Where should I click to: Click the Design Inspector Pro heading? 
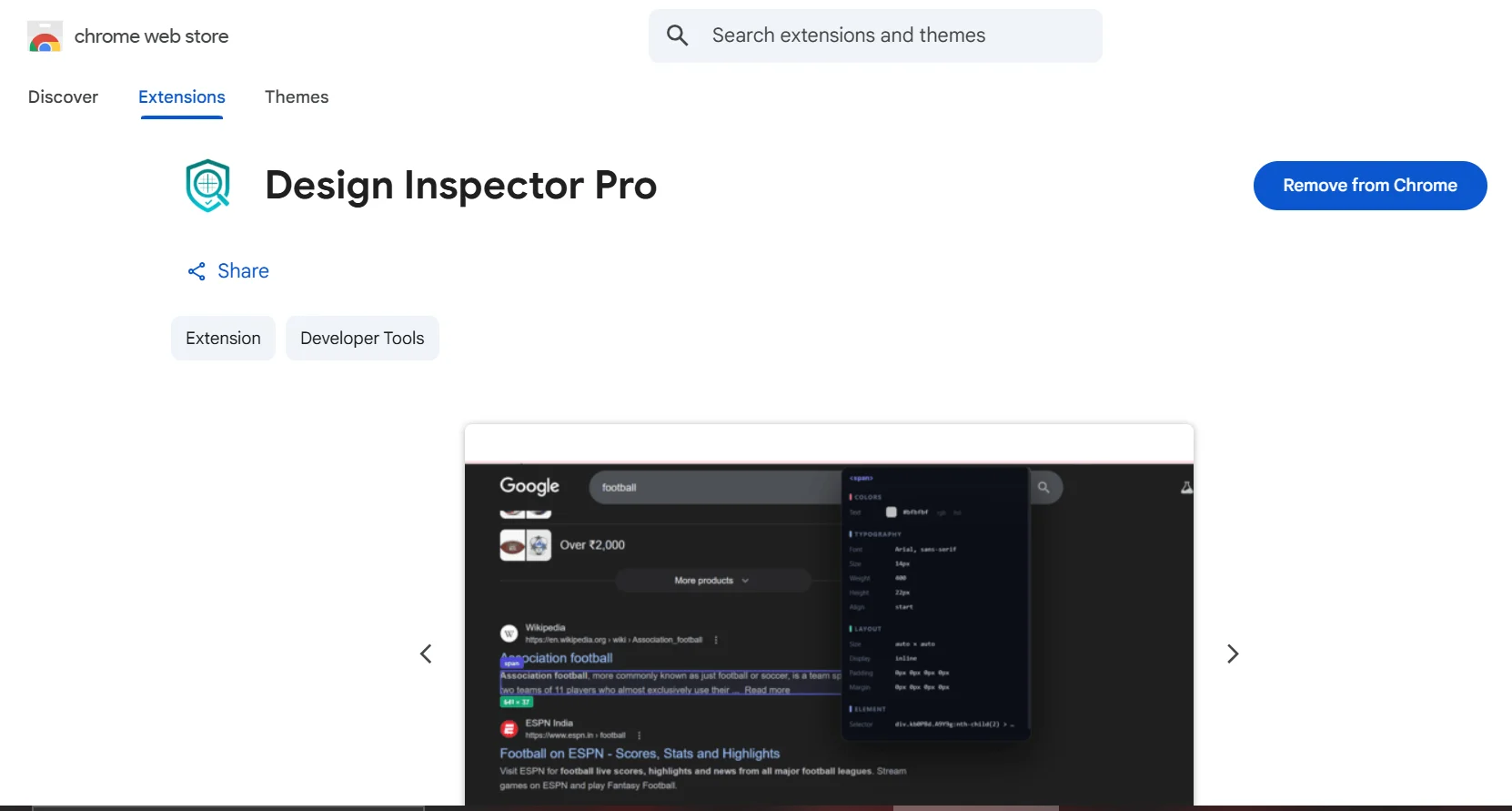(x=460, y=186)
